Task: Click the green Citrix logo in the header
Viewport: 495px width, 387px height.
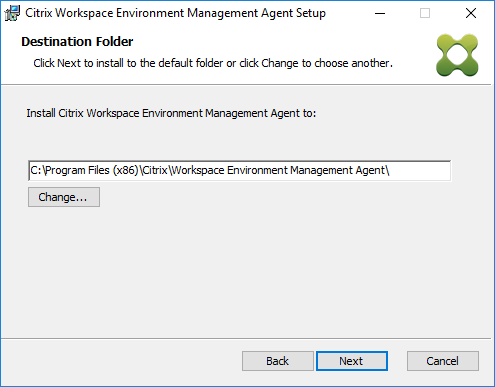Action: [457, 55]
